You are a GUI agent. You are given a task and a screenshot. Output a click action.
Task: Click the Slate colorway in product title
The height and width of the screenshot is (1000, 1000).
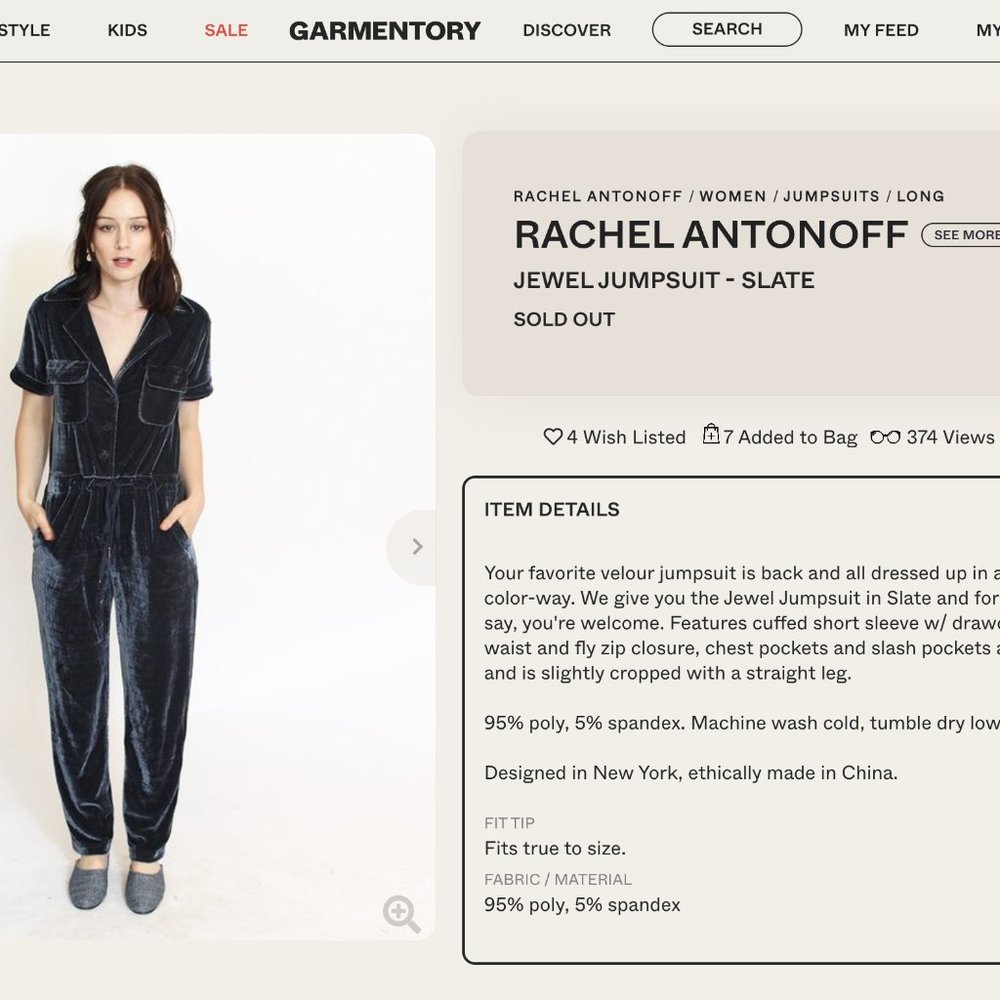780,280
